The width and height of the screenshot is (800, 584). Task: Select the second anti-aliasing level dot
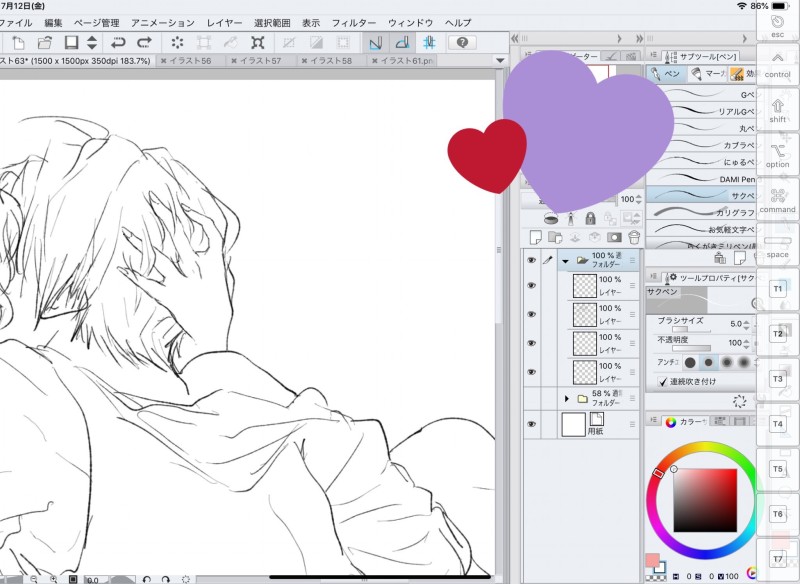[708, 363]
